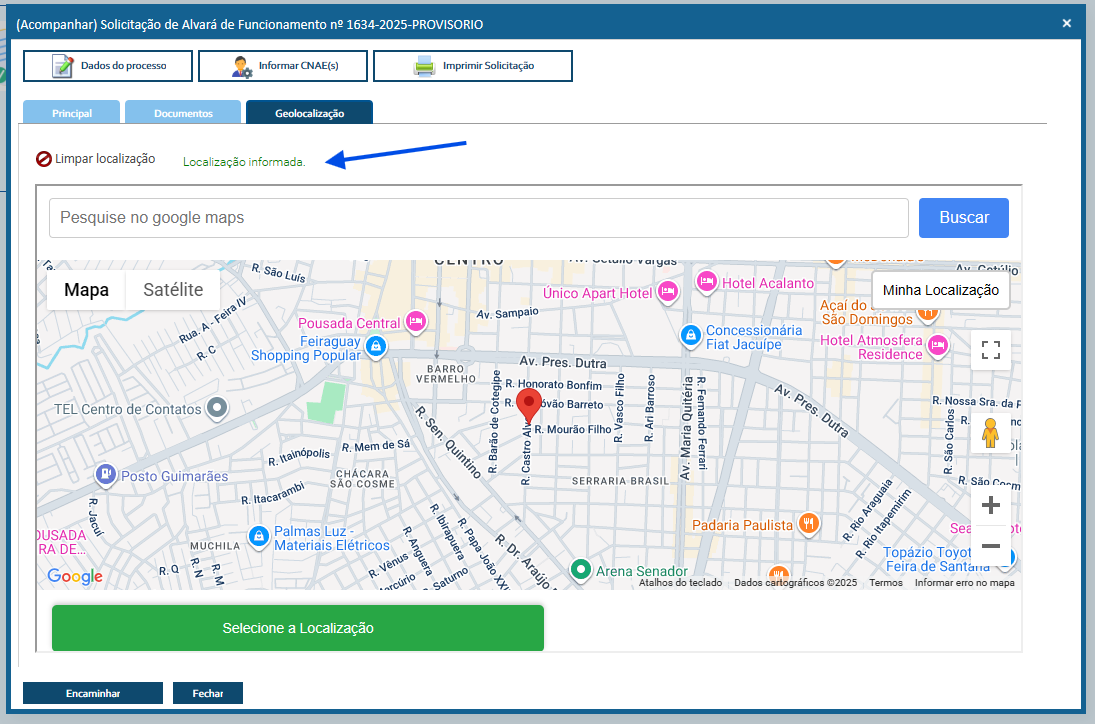Click Hotel Atmosfera Residence pin
Viewport: 1095px width, 724px height.
click(938, 345)
